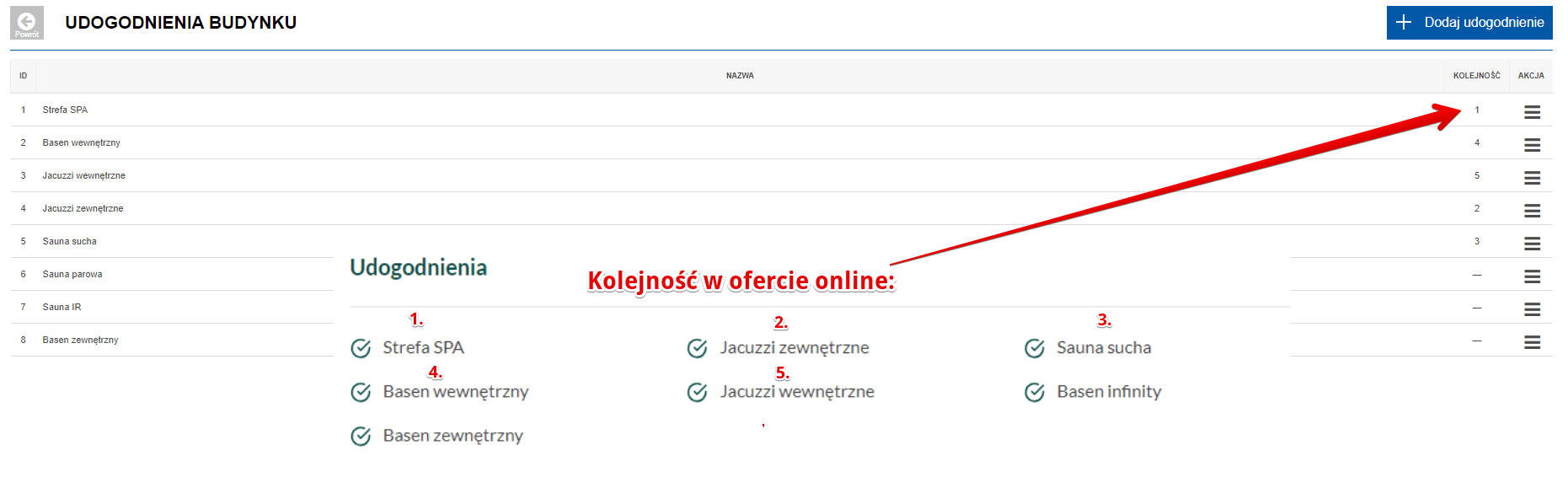
Task: Open action menu for Jacuzzi wewnętrzne row
Action: [1532, 178]
